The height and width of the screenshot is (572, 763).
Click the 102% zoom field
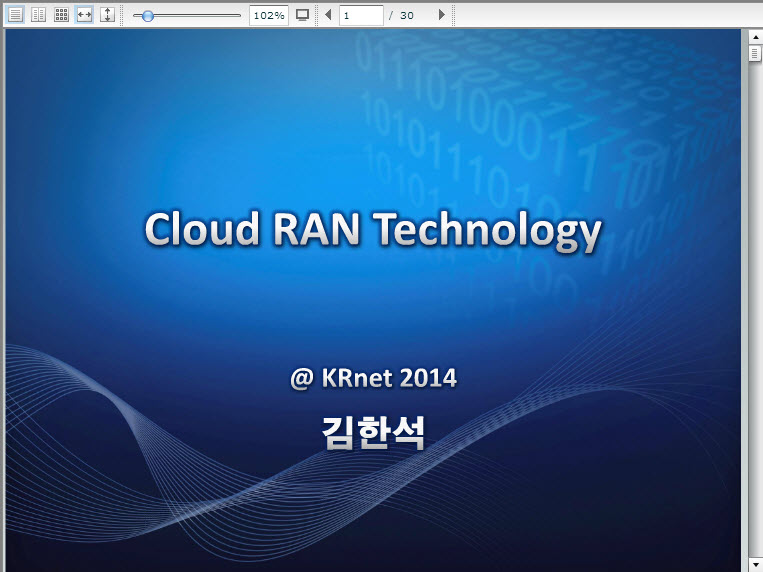pyautogui.click(x=269, y=16)
